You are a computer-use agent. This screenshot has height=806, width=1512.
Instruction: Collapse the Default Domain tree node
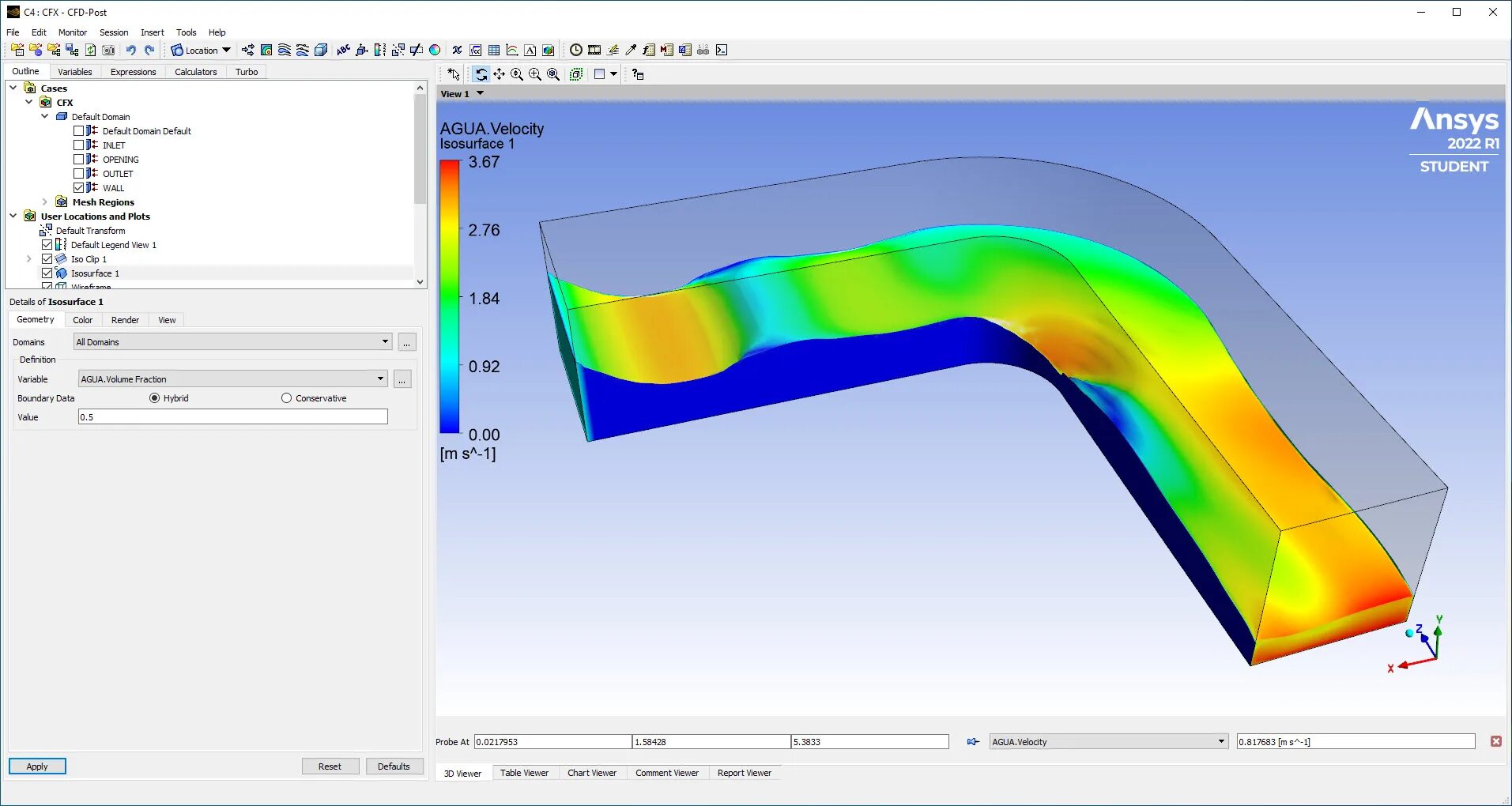[45, 116]
